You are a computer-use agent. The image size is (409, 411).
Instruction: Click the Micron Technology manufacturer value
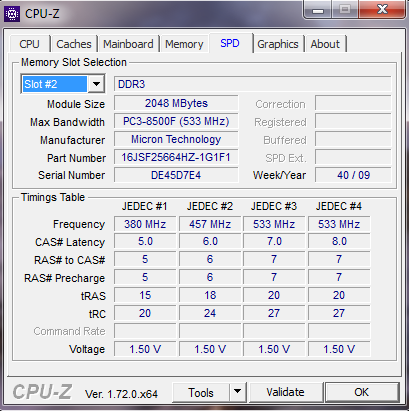tap(176, 139)
